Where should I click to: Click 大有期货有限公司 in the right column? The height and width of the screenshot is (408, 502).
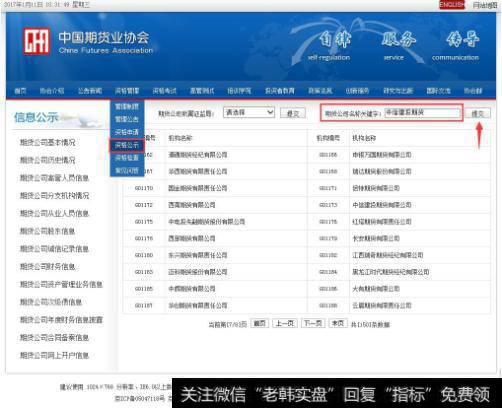tap(376, 289)
